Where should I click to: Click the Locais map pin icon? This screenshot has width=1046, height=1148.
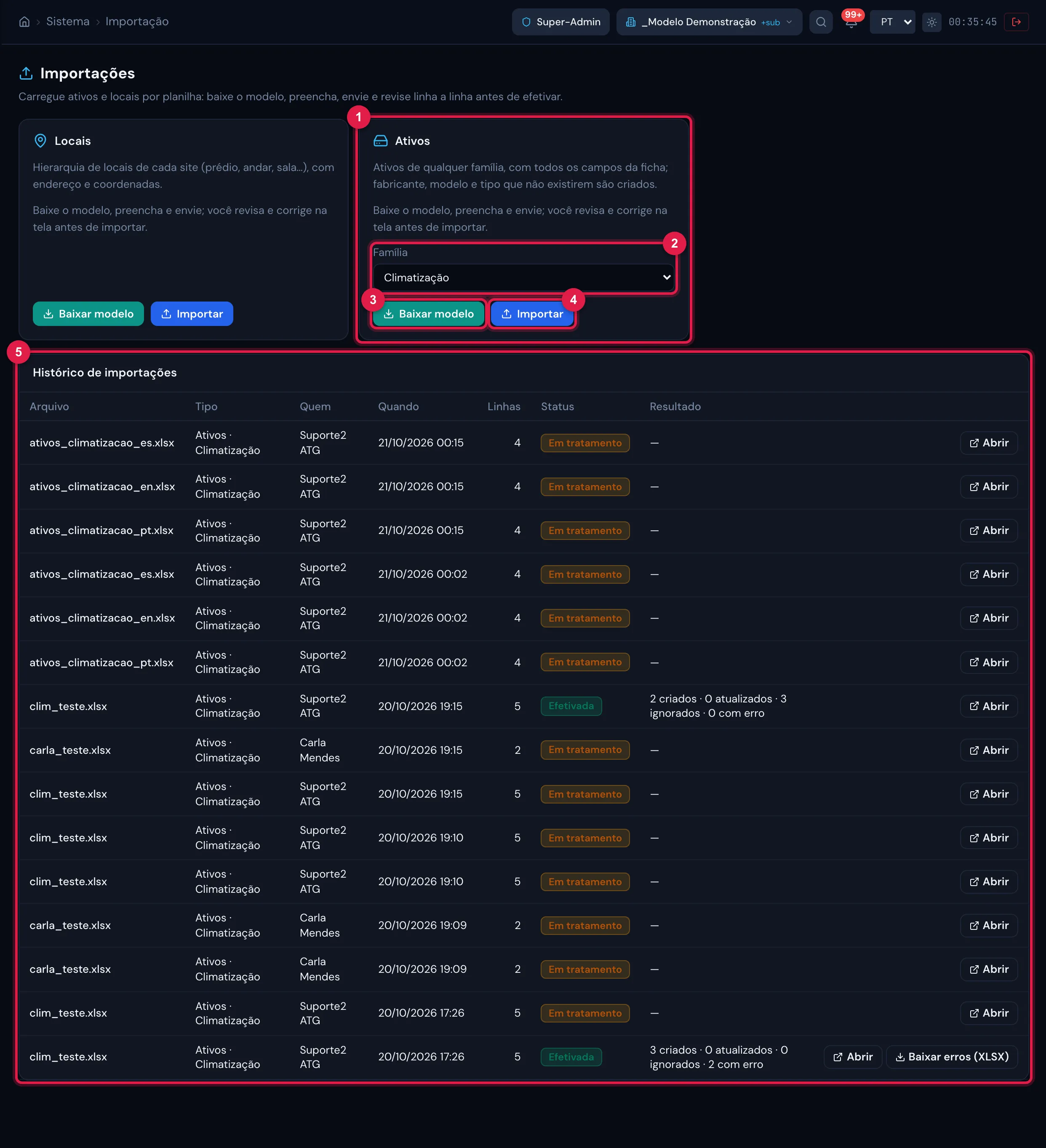coord(40,141)
